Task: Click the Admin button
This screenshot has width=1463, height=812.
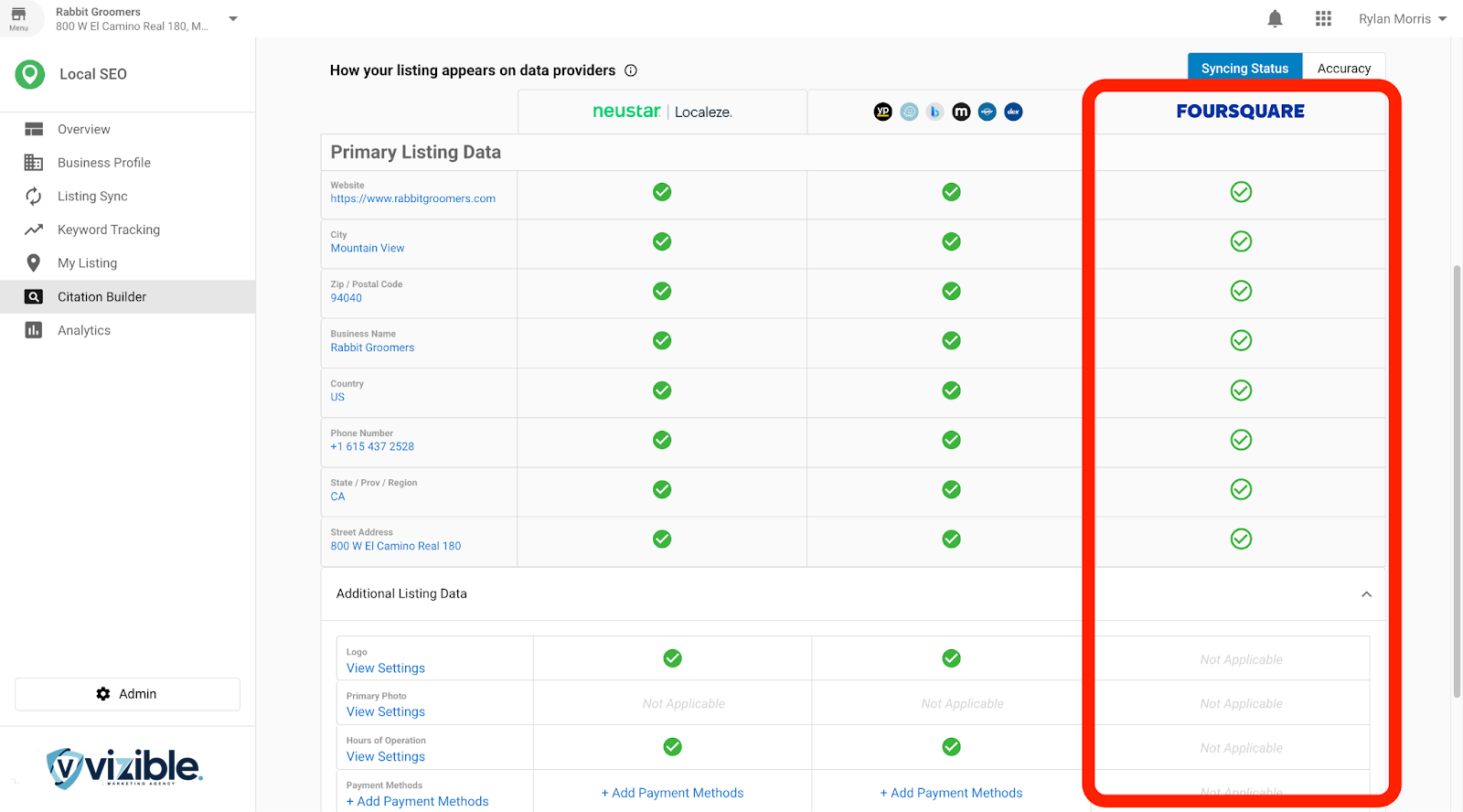Action: [127, 694]
